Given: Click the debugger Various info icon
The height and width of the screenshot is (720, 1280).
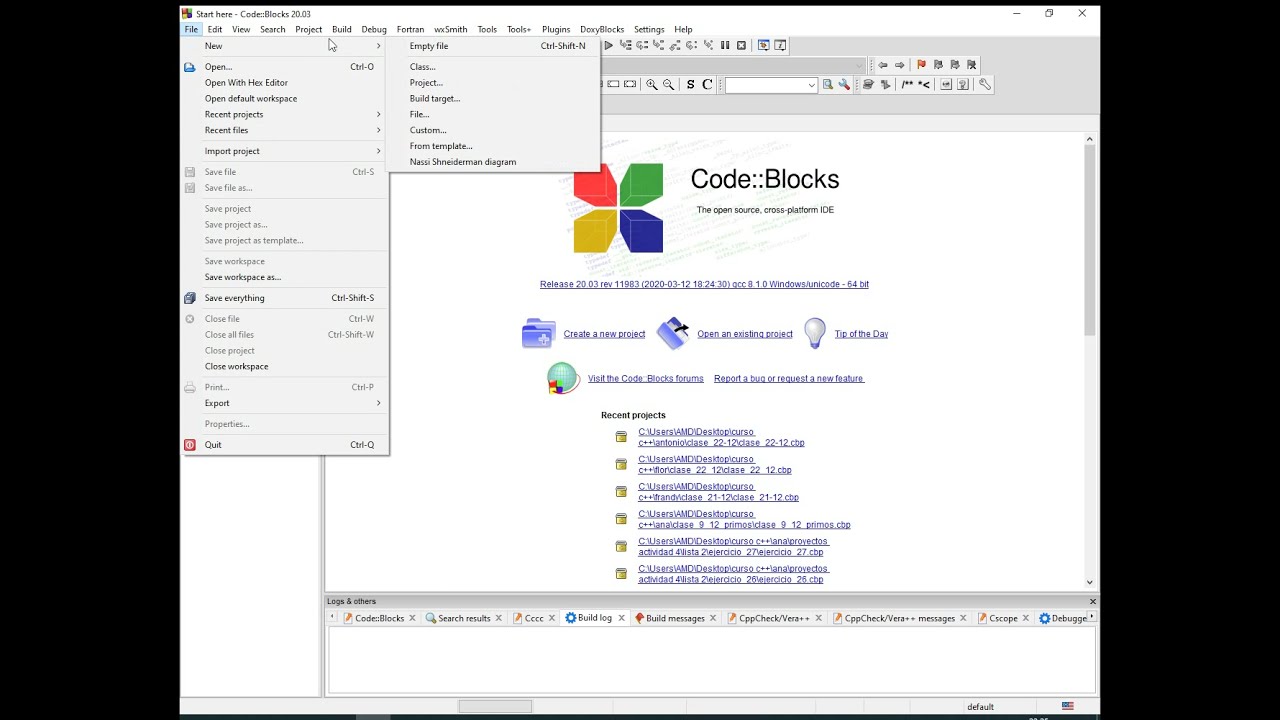Looking at the screenshot, I should (x=780, y=45).
